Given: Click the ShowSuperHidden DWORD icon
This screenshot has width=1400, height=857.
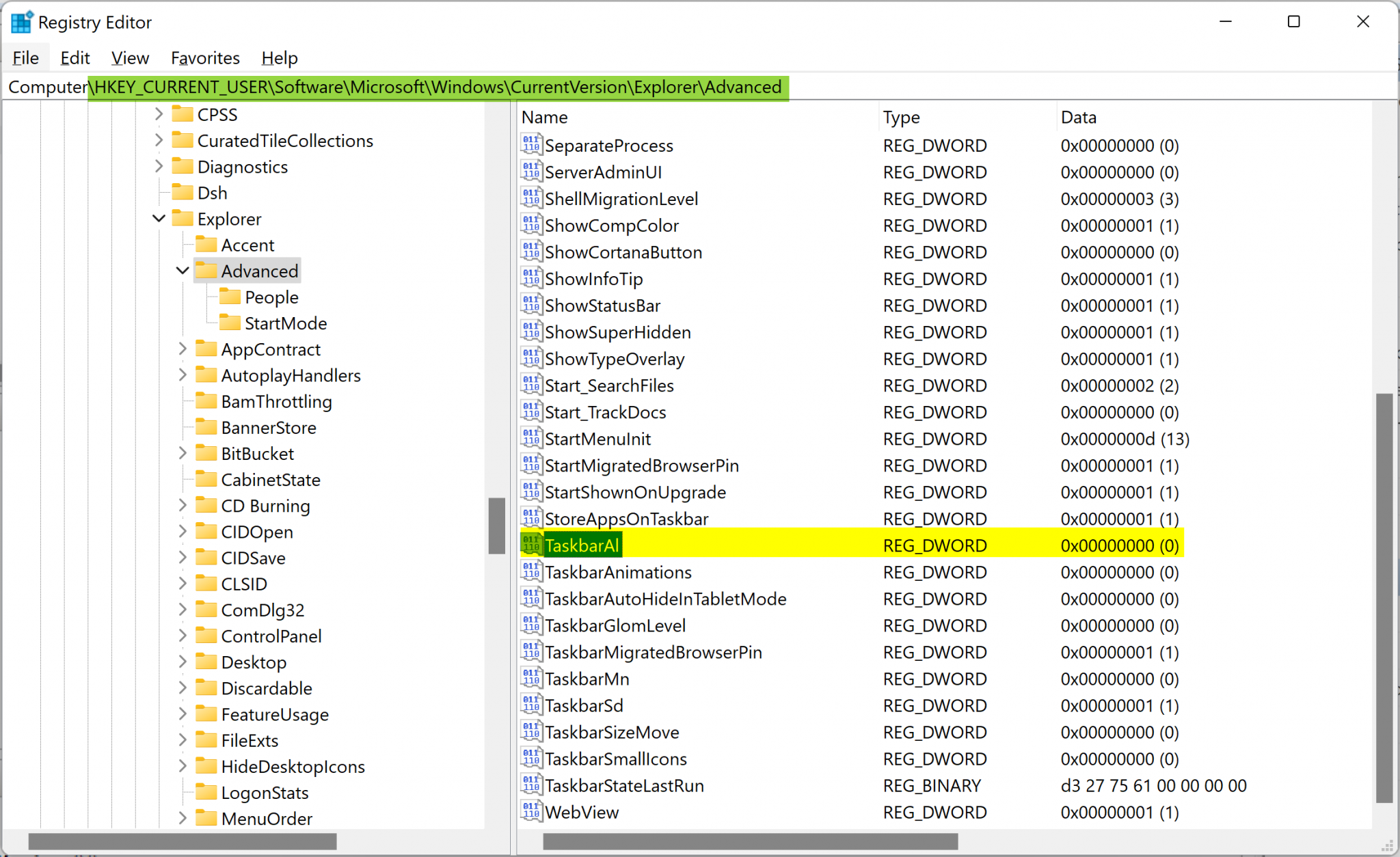Looking at the screenshot, I should pyautogui.click(x=531, y=331).
